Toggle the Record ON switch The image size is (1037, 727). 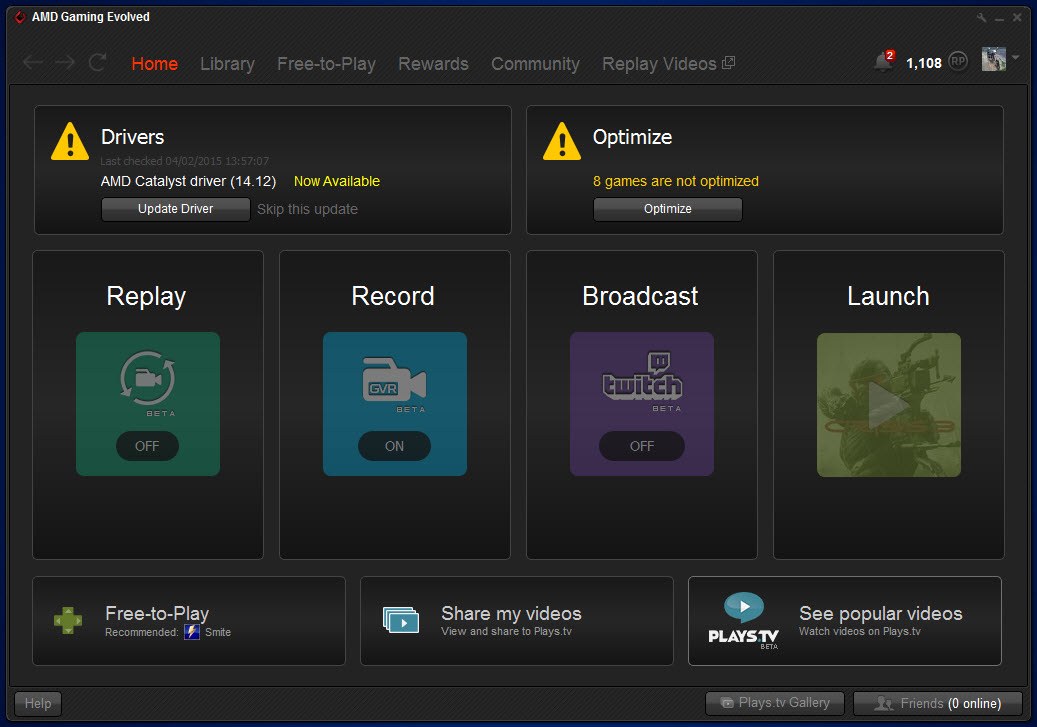click(x=394, y=446)
